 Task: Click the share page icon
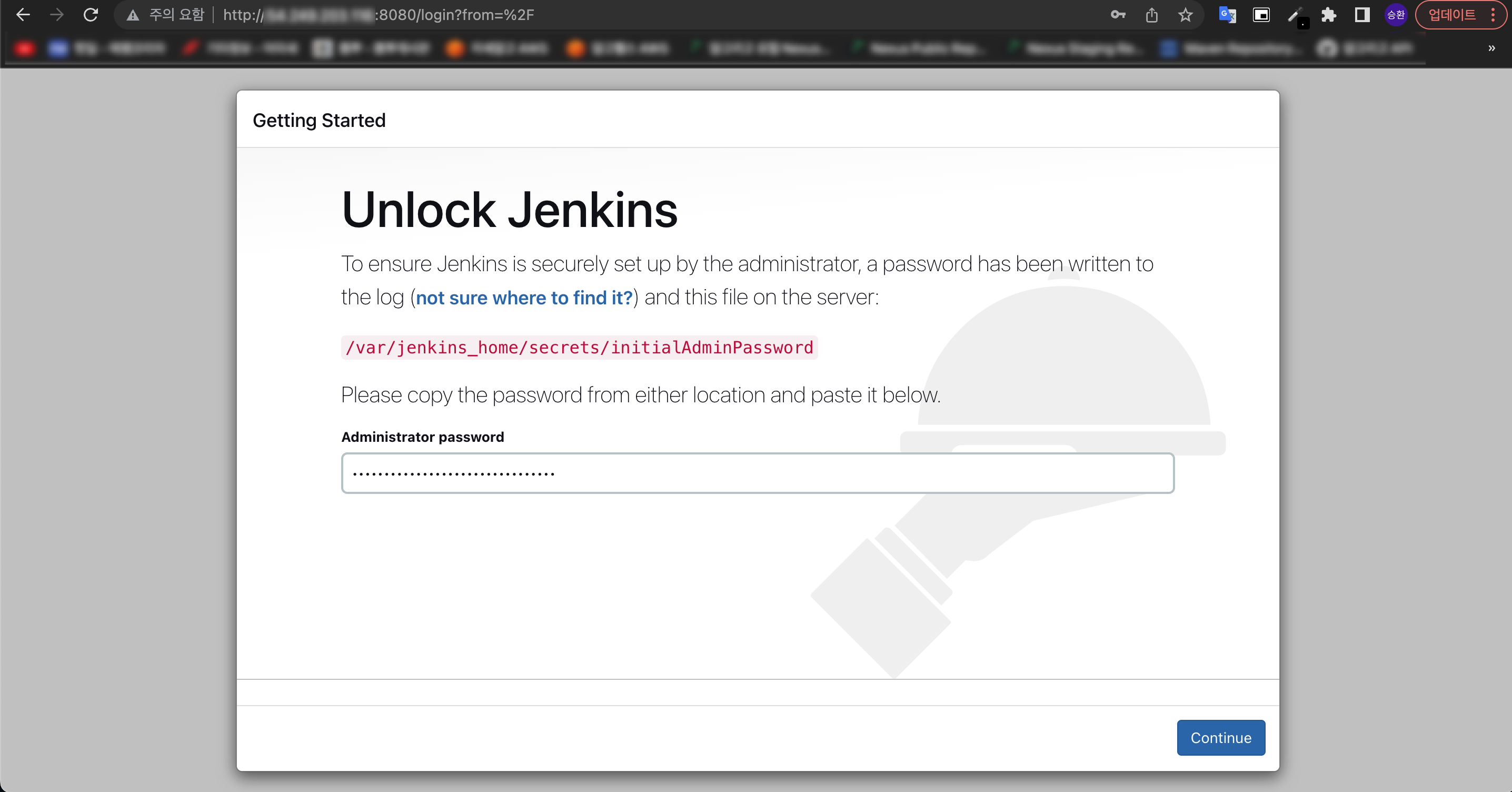(1151, 15)
